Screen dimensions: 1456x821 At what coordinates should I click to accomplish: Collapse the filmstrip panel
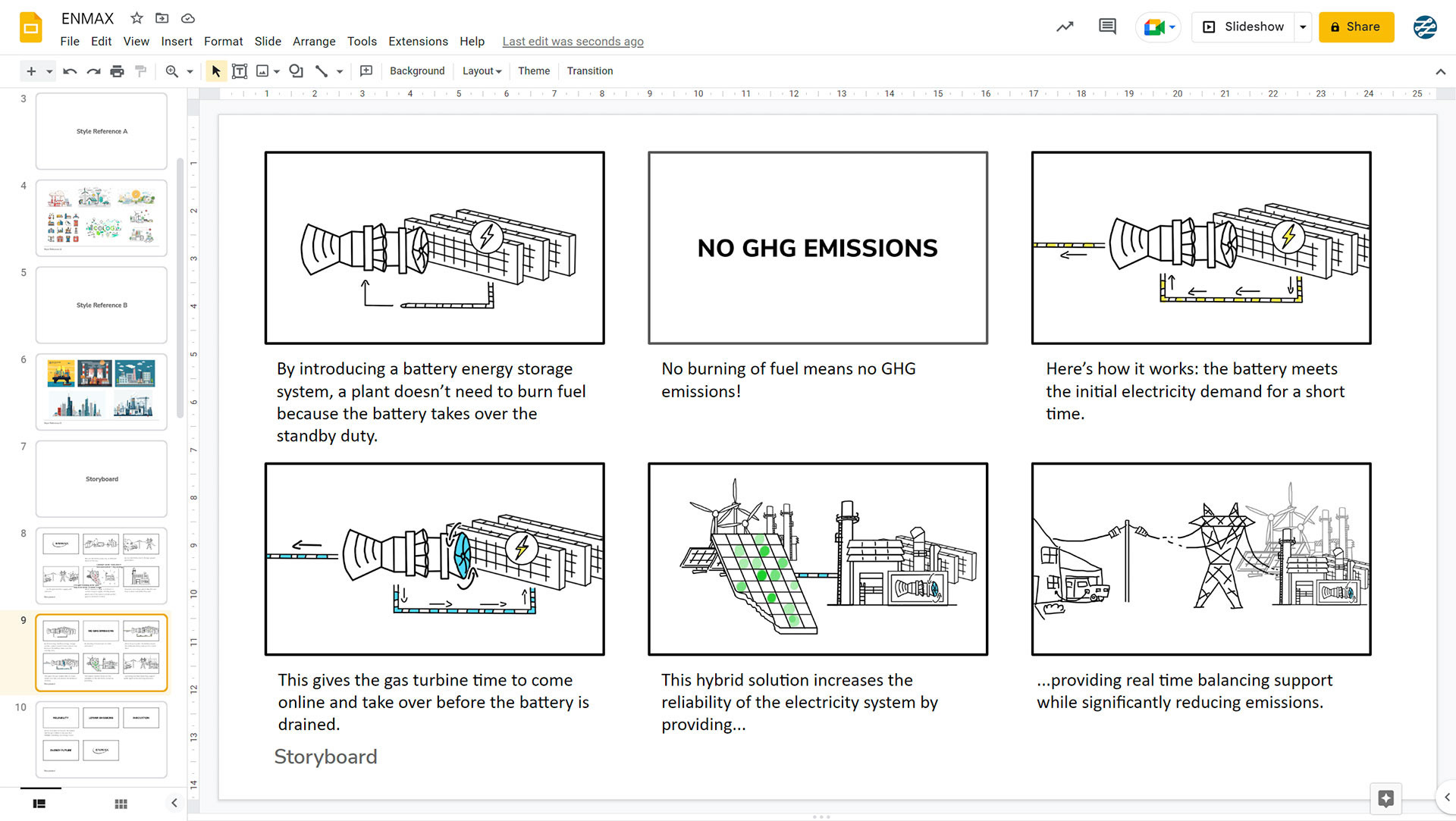(174, 803)
